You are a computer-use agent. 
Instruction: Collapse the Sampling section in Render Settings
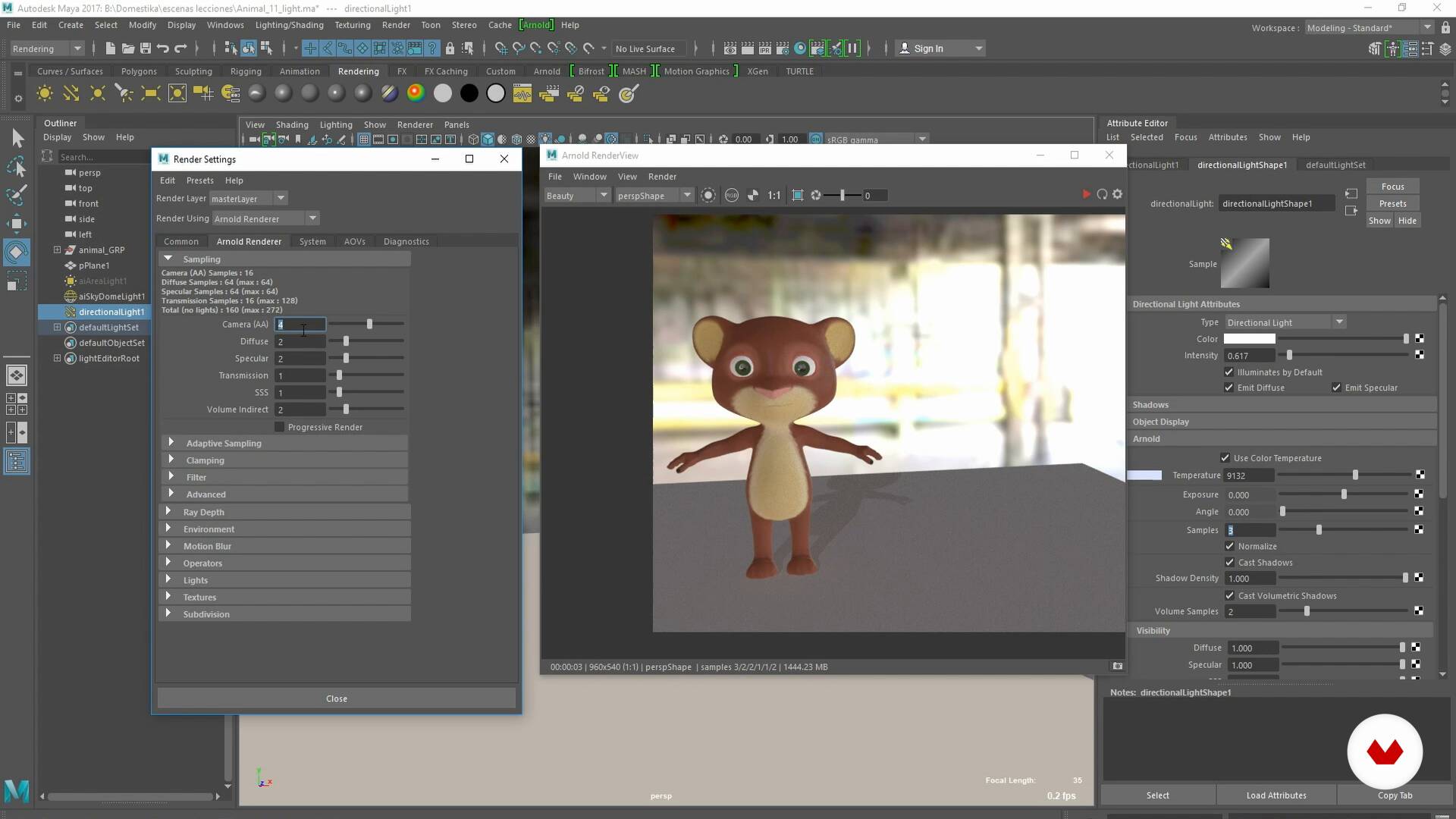click(x=168, y=259)
